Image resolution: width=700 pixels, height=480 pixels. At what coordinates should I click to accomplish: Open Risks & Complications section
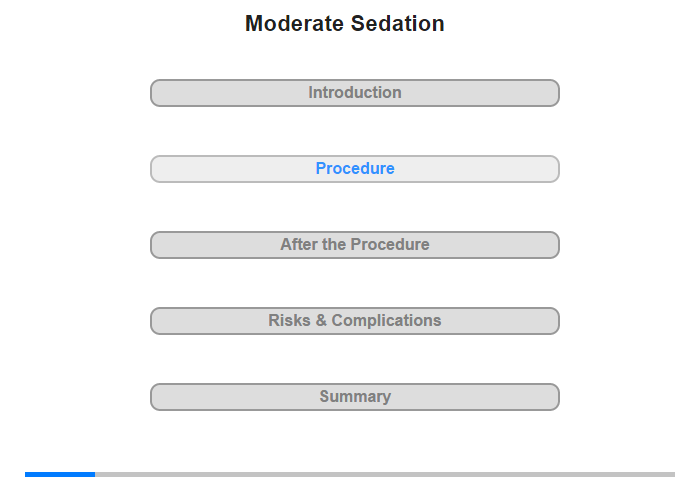pos(355,321)
